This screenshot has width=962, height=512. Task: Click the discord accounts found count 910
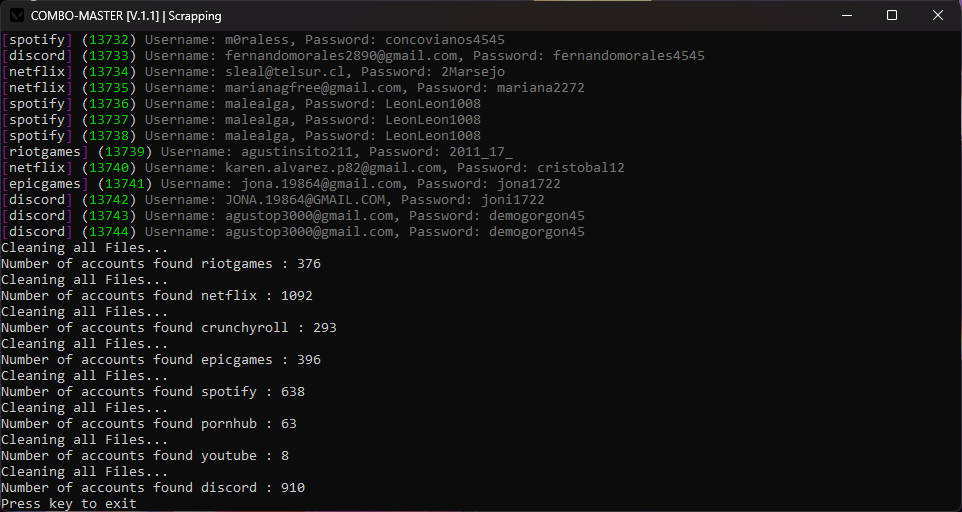coord(293,487)
